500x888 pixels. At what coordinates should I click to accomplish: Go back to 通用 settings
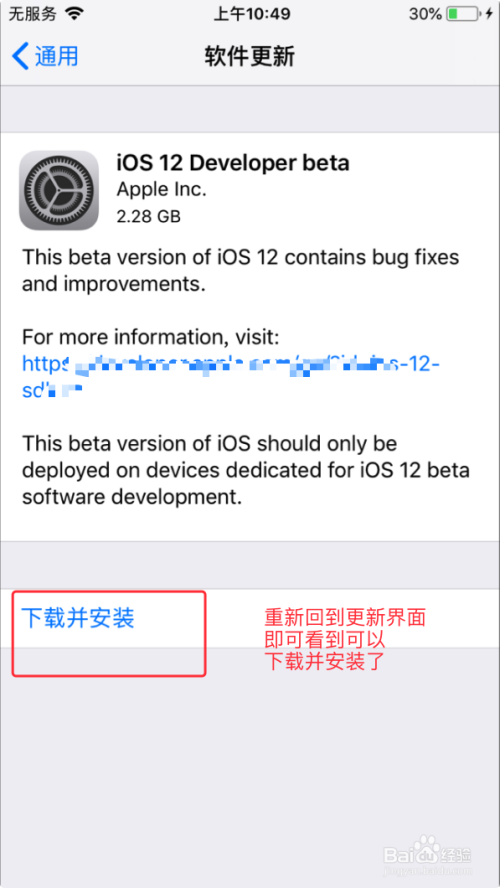(x=45, y=57)
